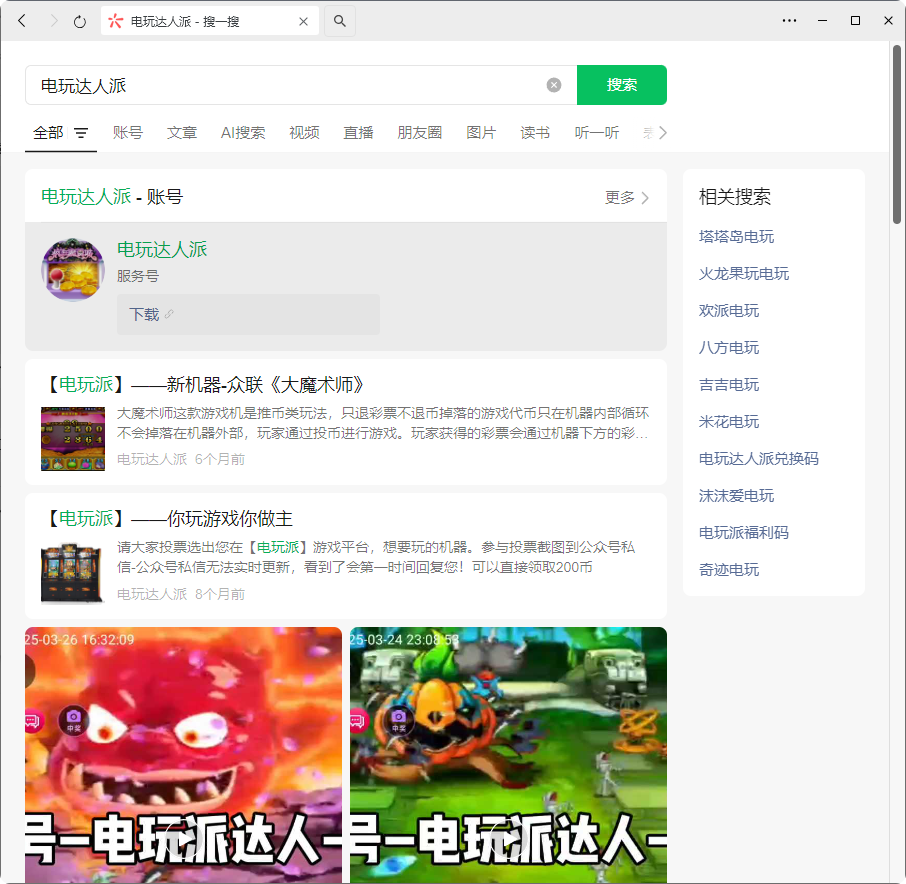Search related term 米花电玩
The height and width of the screenshot is (884, 906).
pos(729,421)
